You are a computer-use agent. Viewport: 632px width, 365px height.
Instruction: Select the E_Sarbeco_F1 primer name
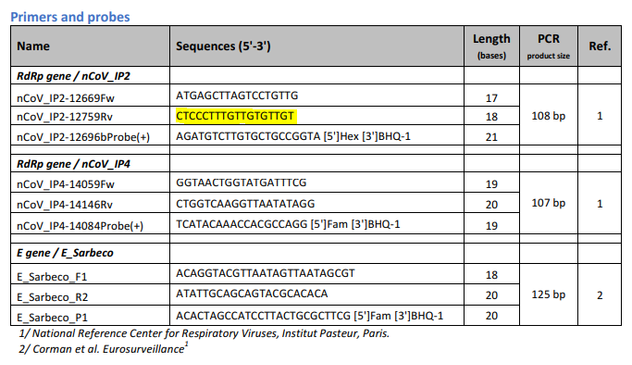pyautogui.click(x=52, y=277)
